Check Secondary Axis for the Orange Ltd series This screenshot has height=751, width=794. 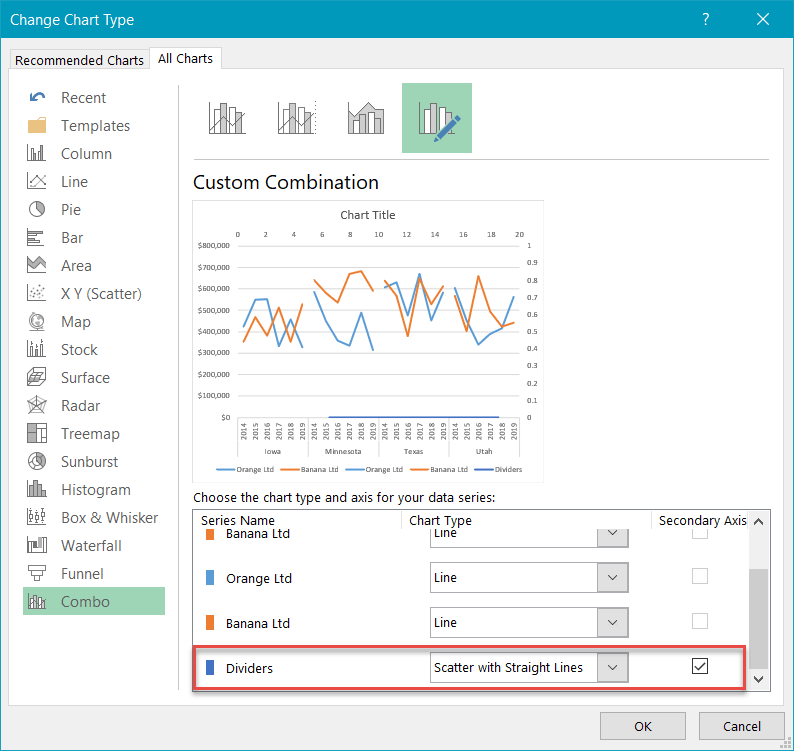700,576
